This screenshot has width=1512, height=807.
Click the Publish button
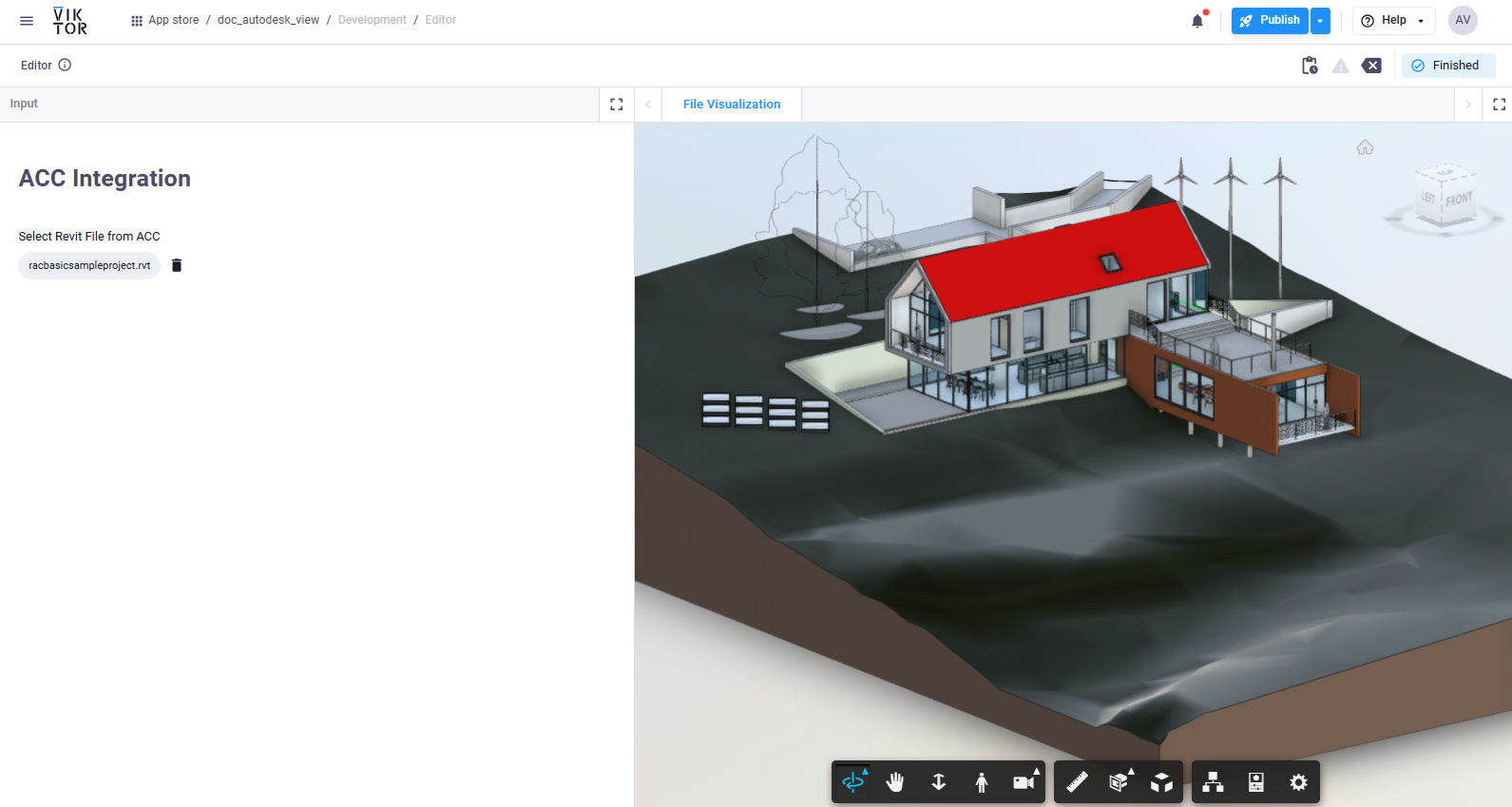pos(1270,21)
